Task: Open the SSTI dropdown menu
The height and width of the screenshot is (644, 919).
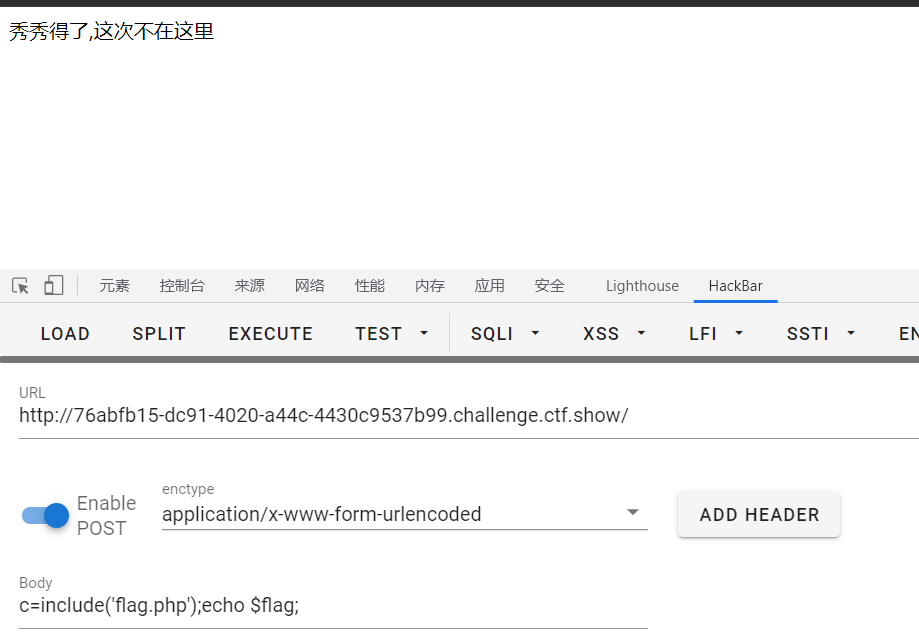Action: [x=820, y=333]
